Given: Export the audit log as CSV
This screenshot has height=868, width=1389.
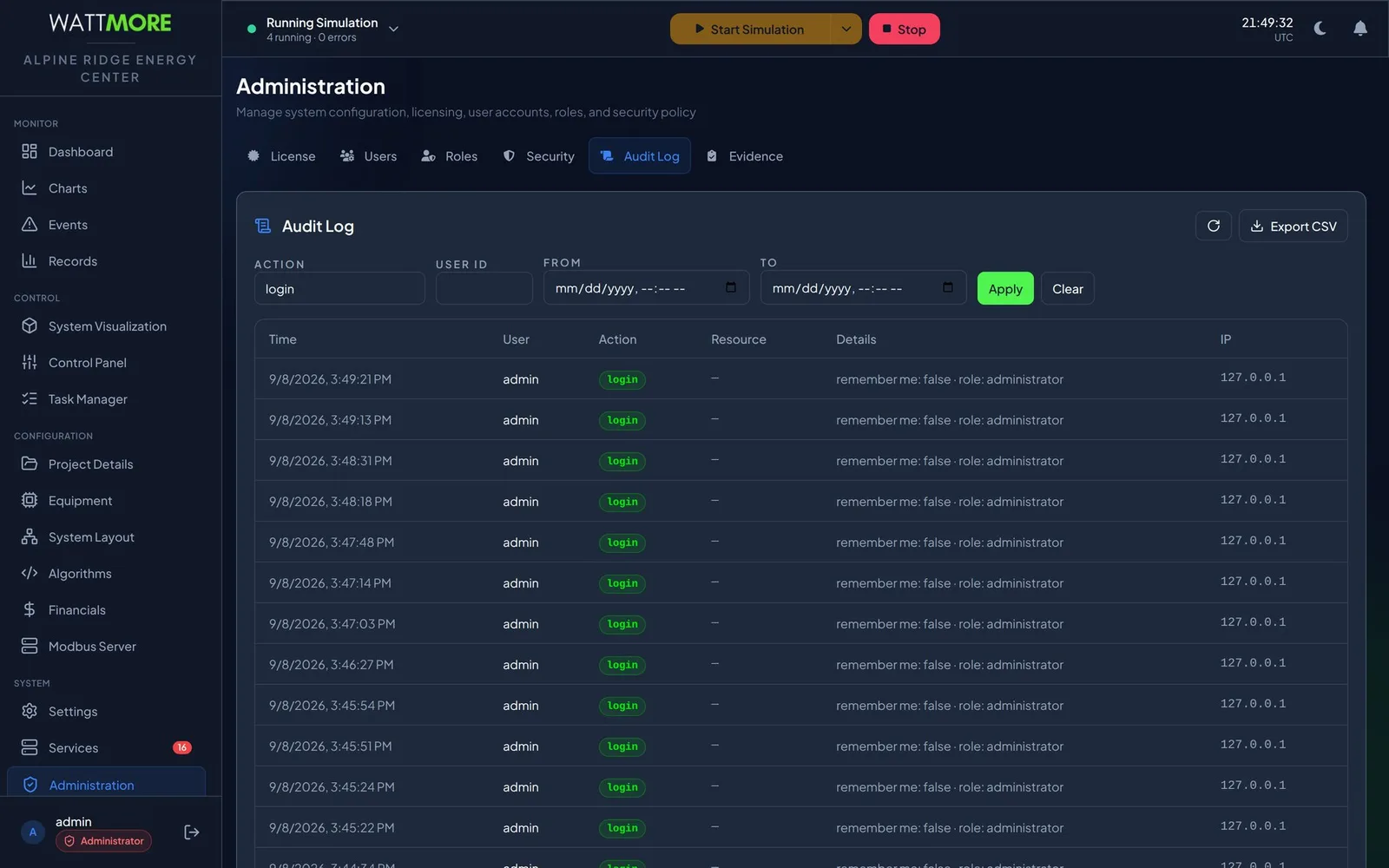Looking at the screenshot, I should (x=1294, y=227).
